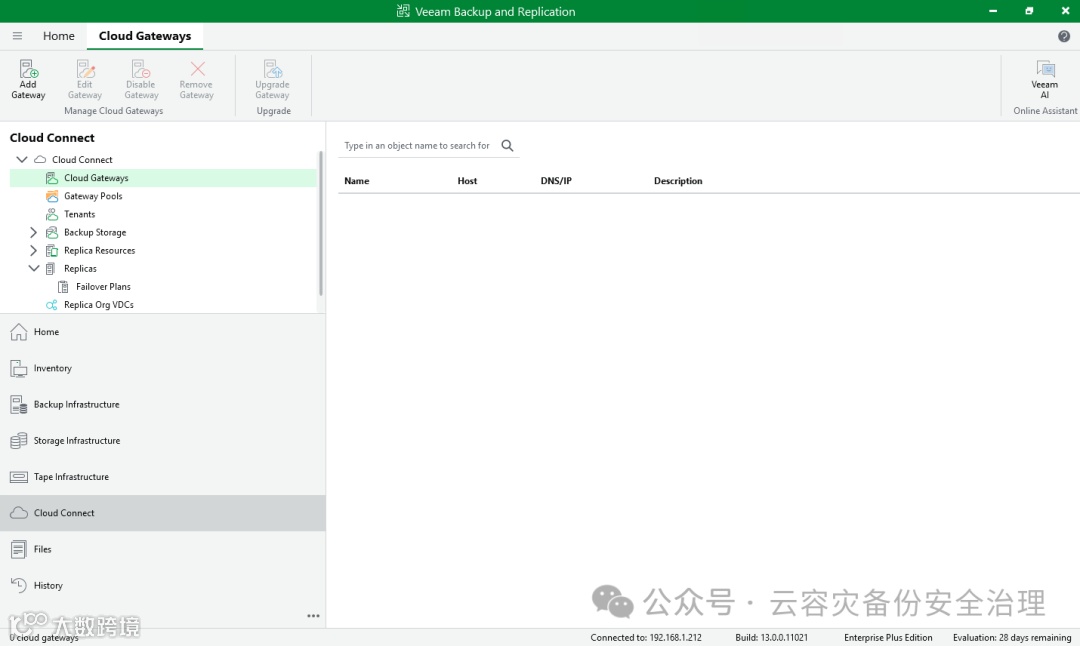The image size is (1080, 646).
Task: Click the Disable Gateway ribbon icon
Action: 141,69
